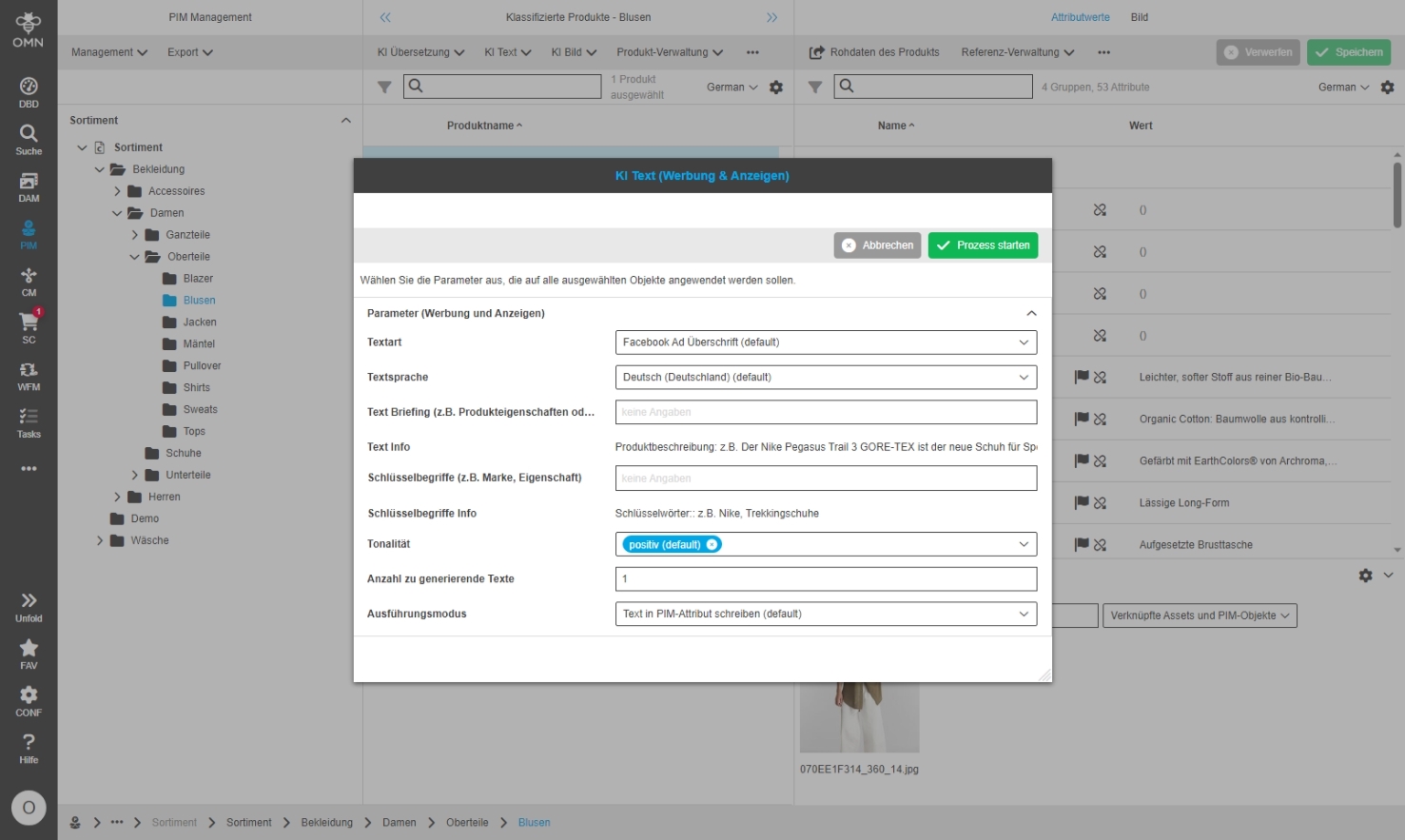
Task: Open the Referenz-Verwaltung menu
Action: tap(1018, 52)
